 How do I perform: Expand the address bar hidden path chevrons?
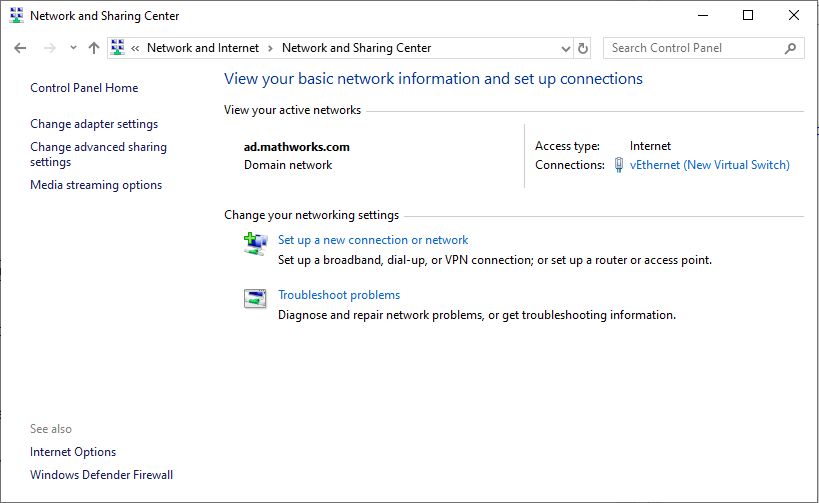(x=135, y=48)
